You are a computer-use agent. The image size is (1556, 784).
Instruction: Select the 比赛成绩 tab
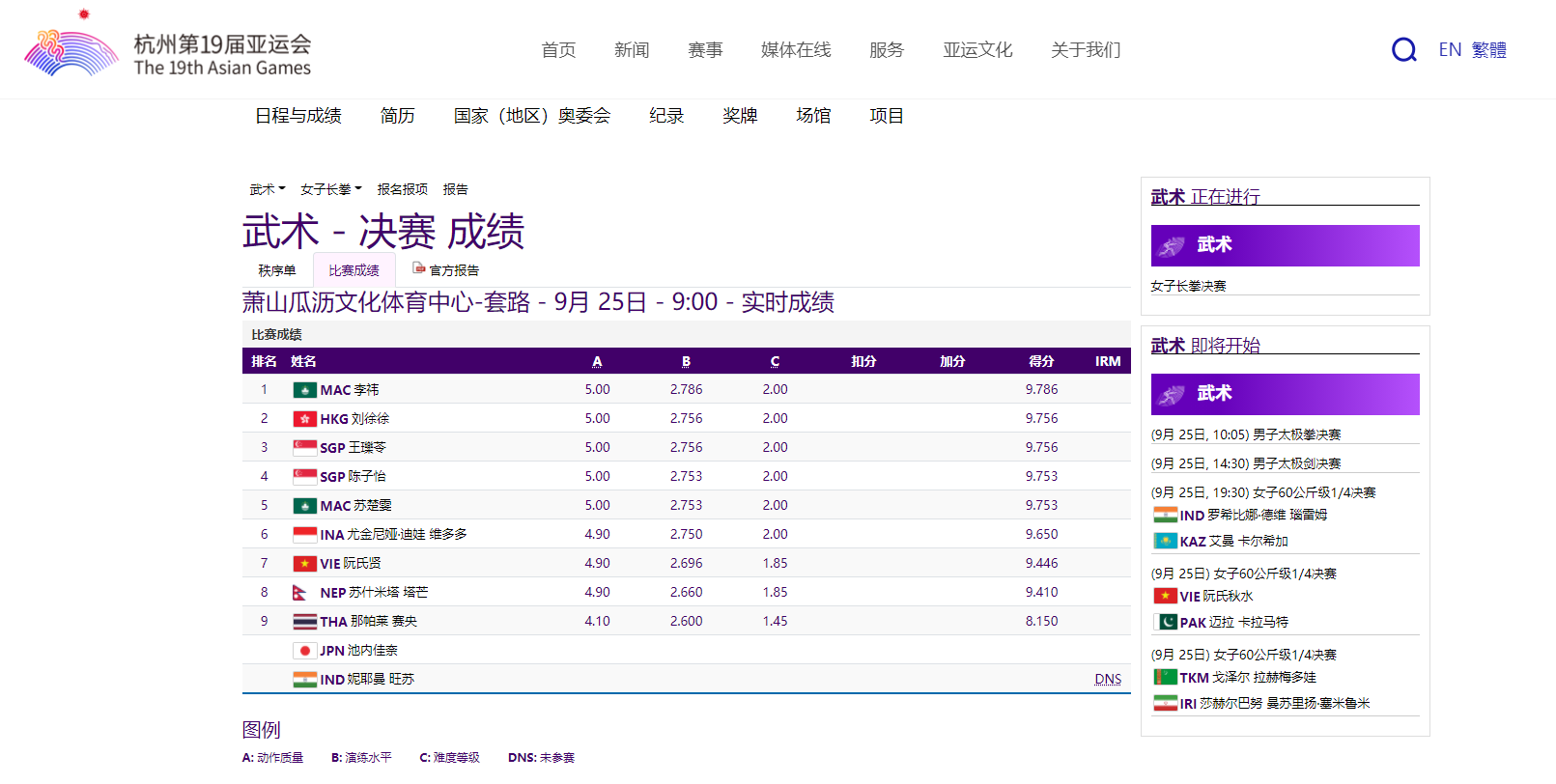[354, 270]
